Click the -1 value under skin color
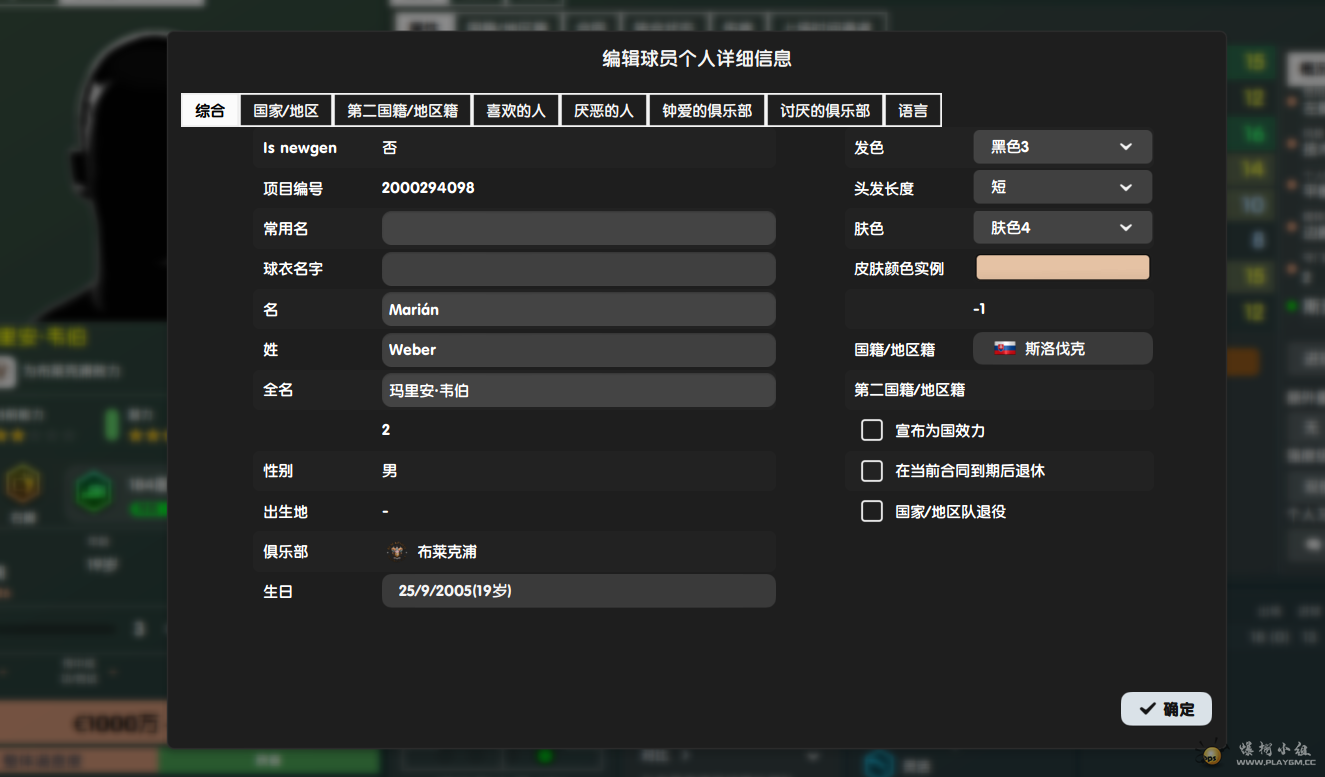 [979, 309]
